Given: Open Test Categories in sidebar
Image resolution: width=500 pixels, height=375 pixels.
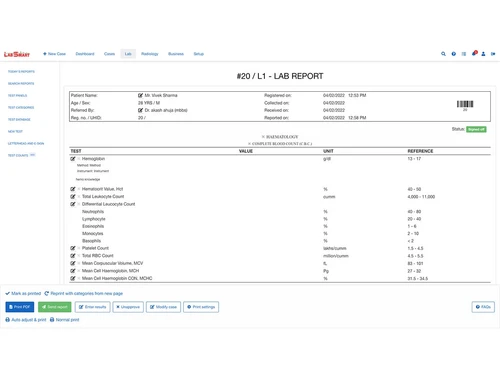Looking at the screenshot, I should tap(21, 108).
